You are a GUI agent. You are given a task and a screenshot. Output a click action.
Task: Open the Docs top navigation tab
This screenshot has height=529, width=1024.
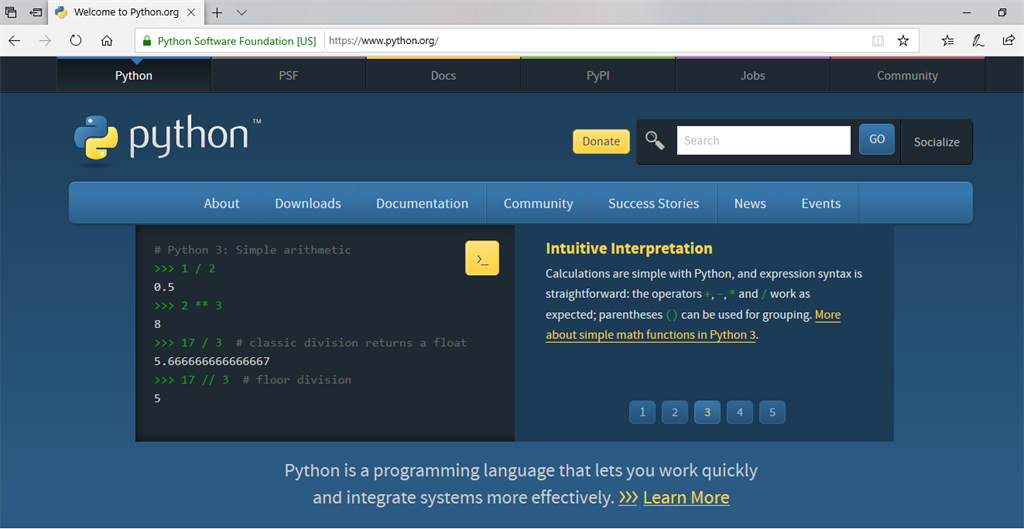(443, 76)
